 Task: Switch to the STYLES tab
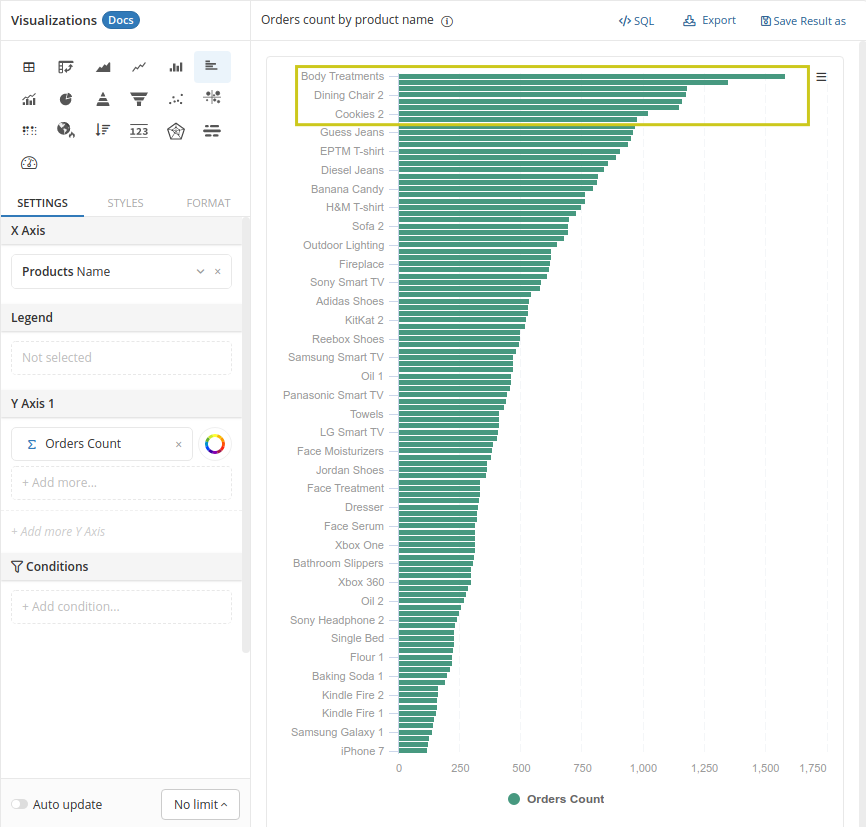[125, 203]
